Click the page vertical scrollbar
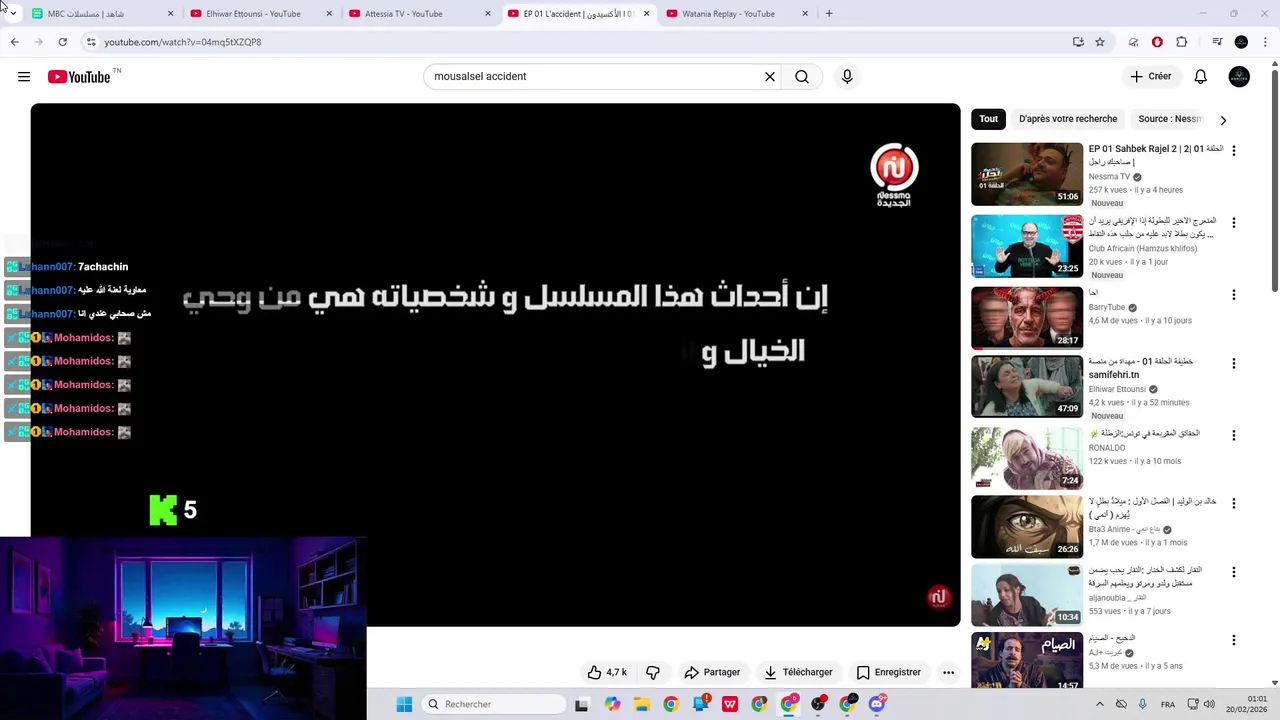The image size is (1280, 720). [1274, 180]
